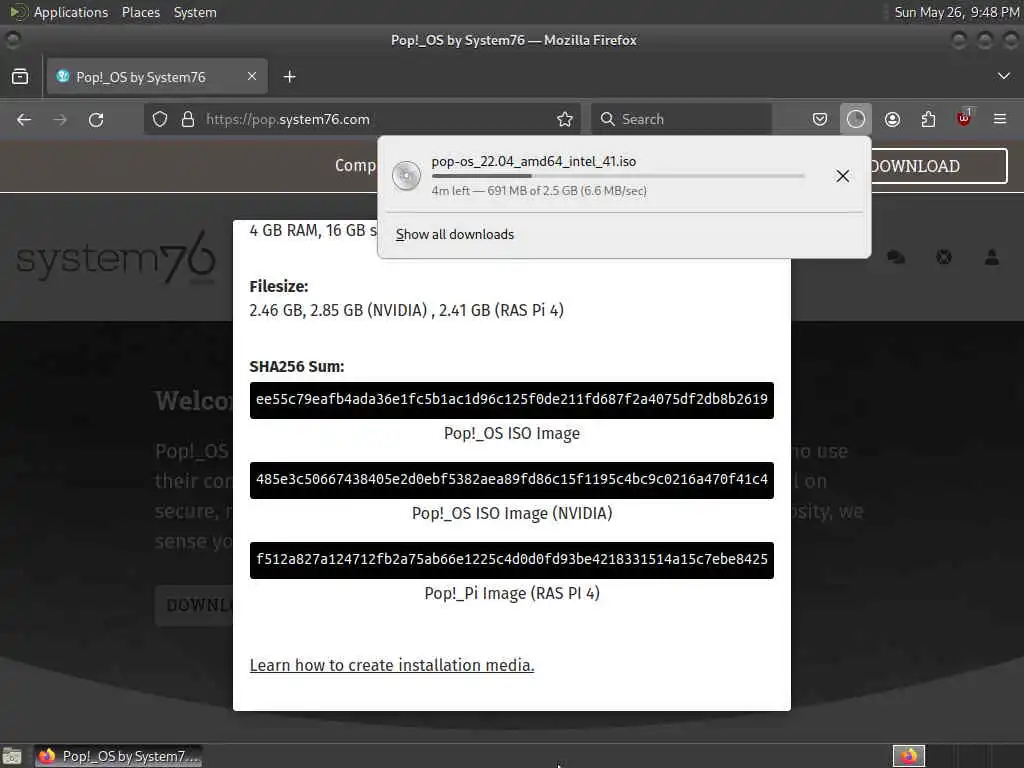Click the Firefox taskbar window button
Viewport: 1024px width, 768px height.
(118, 756)
